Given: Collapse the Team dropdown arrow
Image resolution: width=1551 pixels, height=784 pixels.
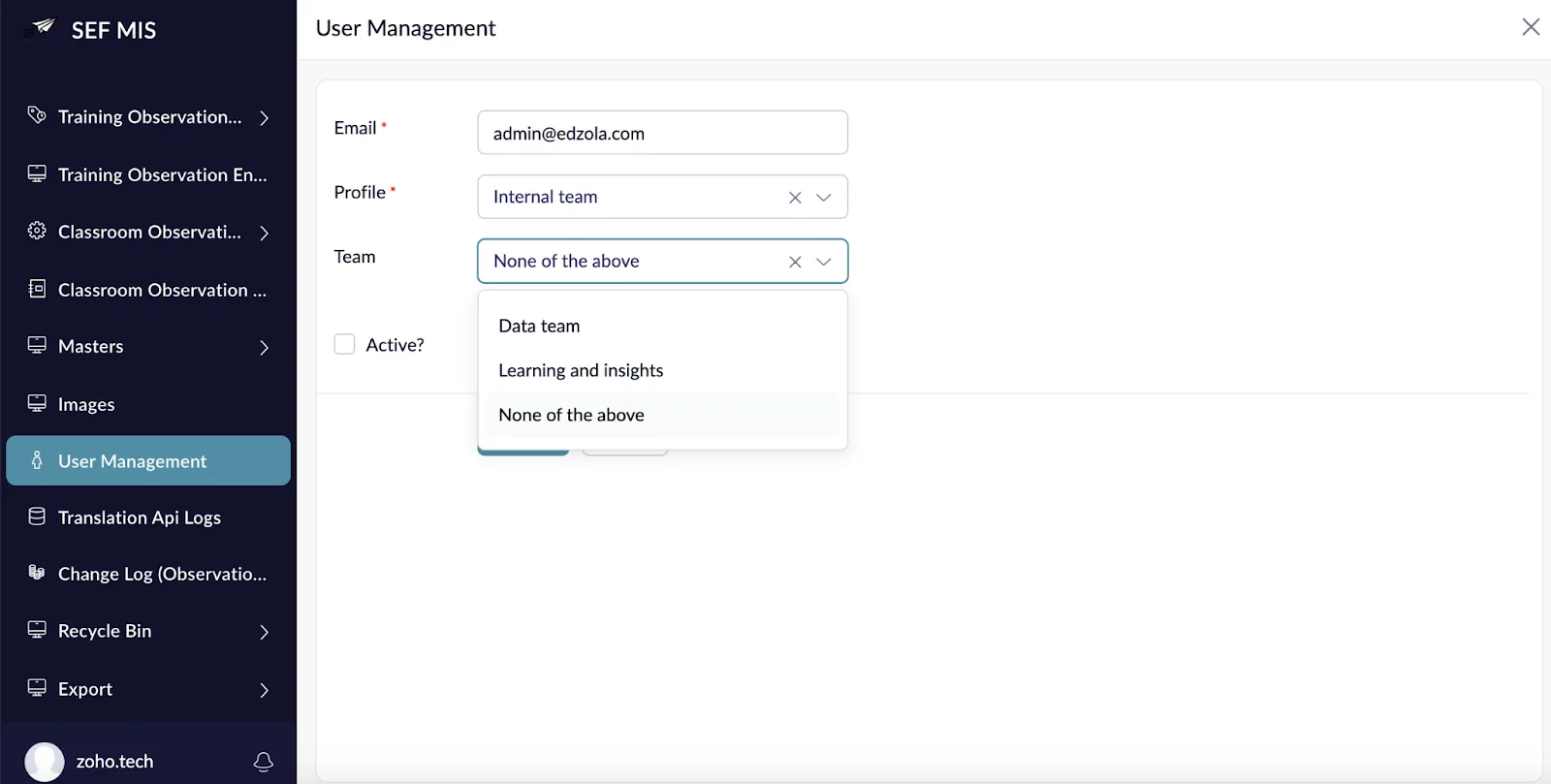Looking at the screenshot, I should [824, 262].
